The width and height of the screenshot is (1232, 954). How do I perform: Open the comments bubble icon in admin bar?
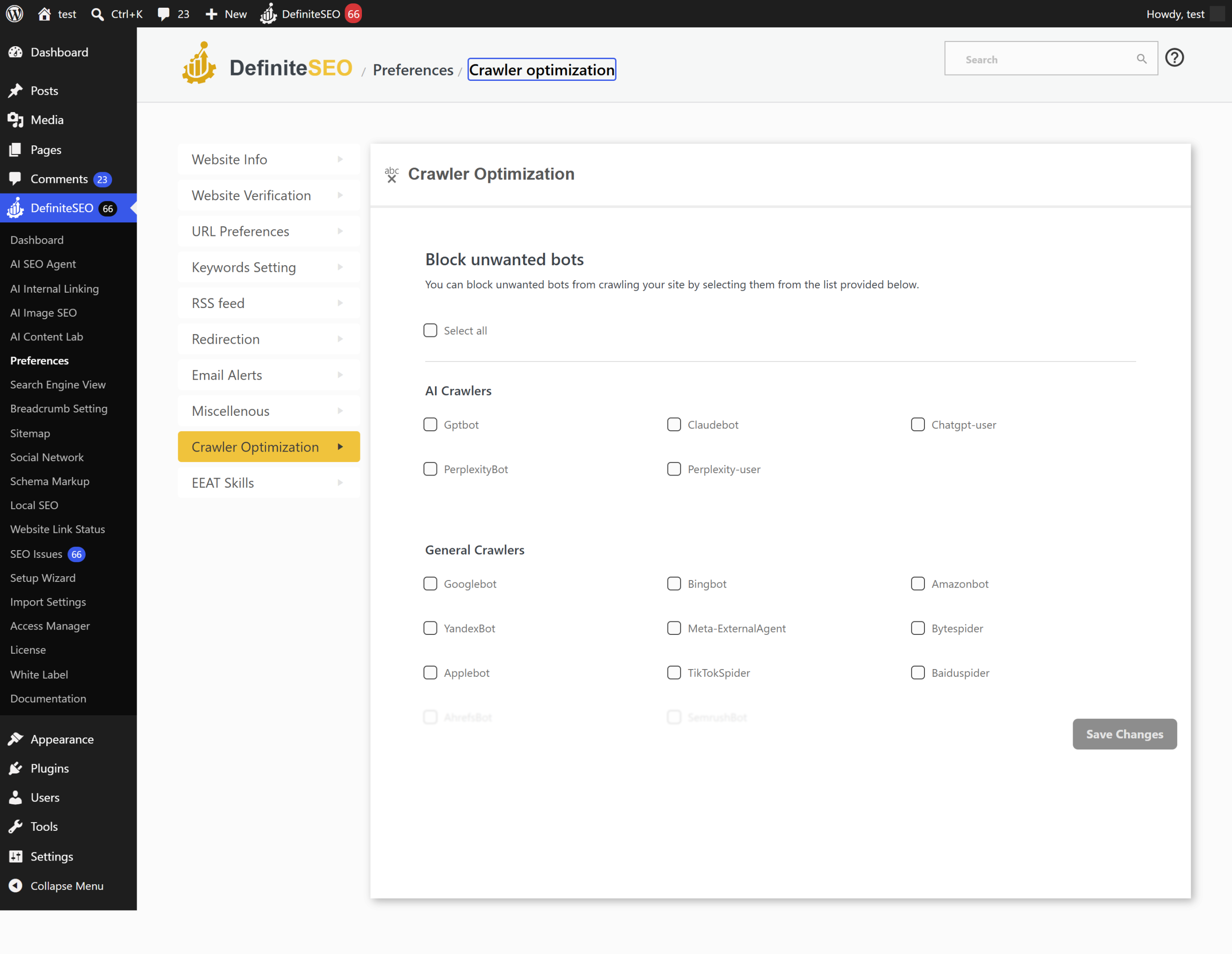[x=164, y=14]
